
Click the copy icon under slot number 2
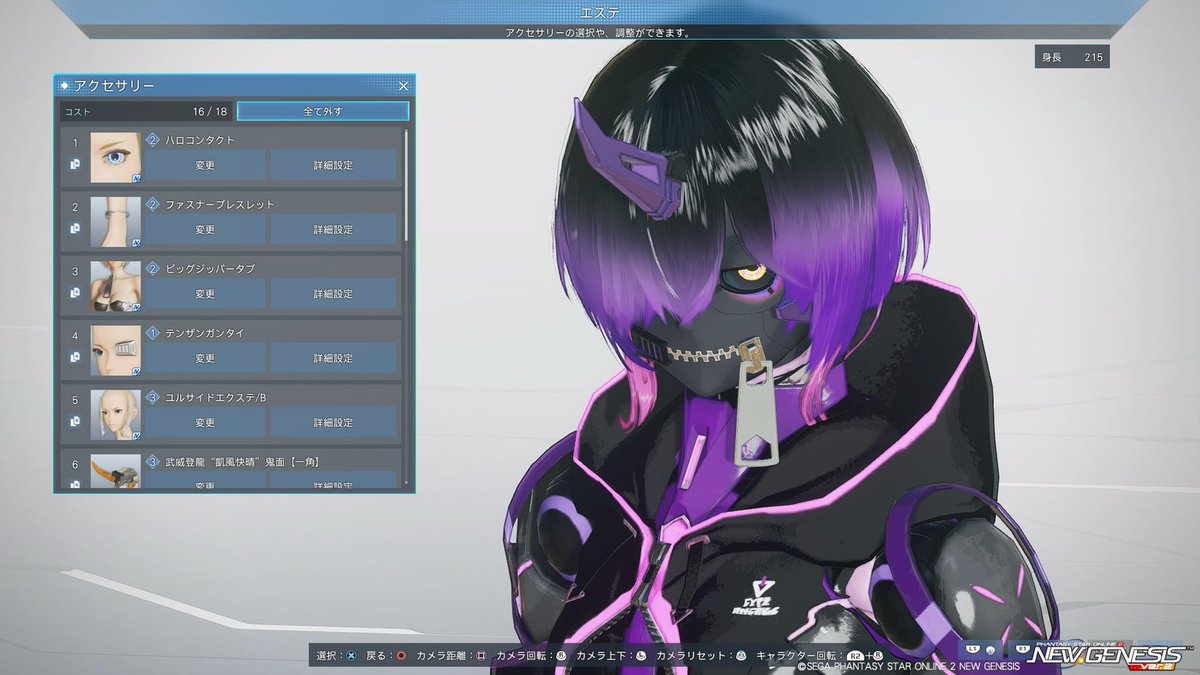(x=75, y=229)
